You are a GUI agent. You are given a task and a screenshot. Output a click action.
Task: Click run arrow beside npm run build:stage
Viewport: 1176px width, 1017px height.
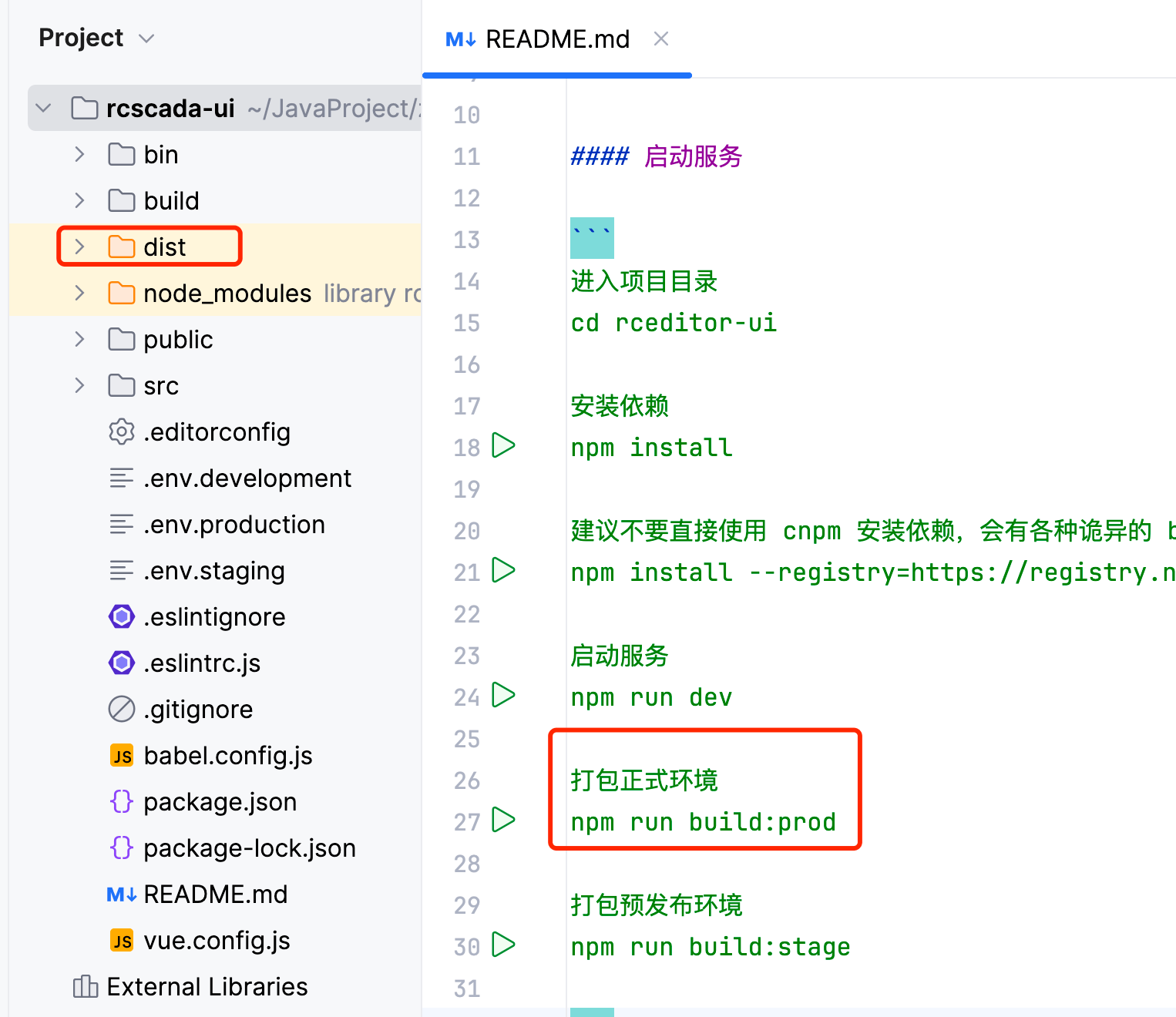click(503, 945)
